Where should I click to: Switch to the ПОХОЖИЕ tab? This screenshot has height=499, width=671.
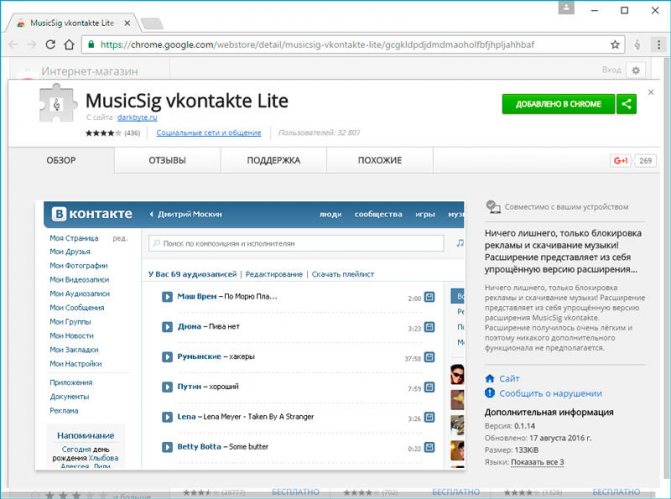click(380, 160)
